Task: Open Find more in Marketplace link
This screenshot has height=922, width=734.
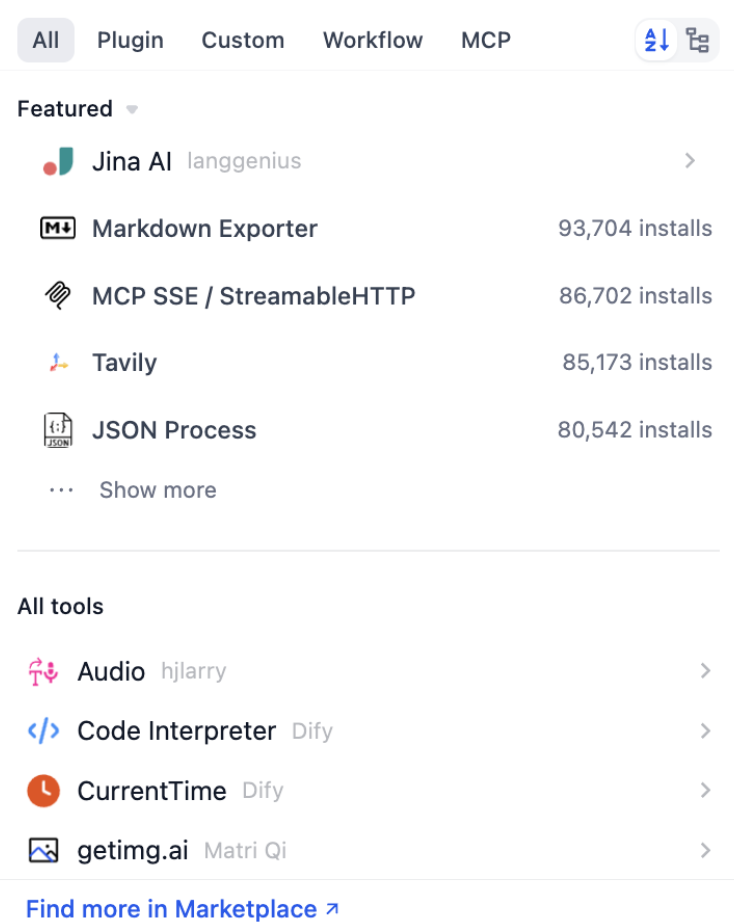Action: point(182,909)
